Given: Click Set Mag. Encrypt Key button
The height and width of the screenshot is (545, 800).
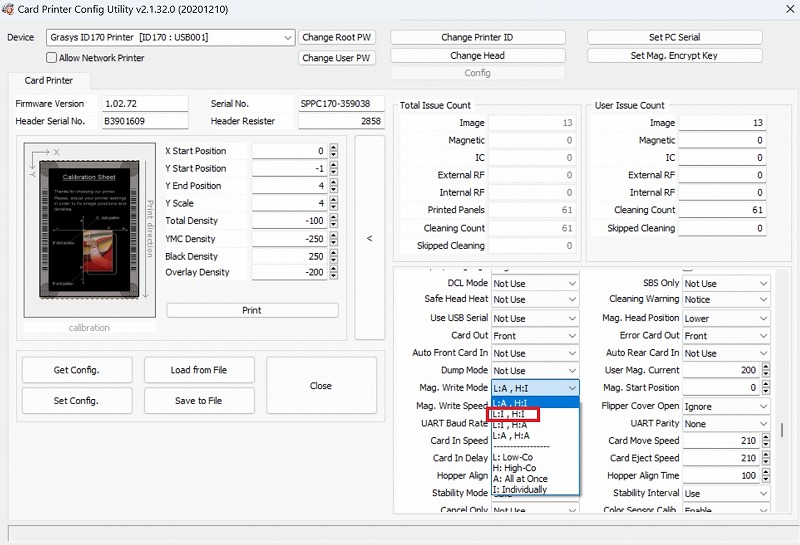Looking at the screenshot, I should pos(674,55).
